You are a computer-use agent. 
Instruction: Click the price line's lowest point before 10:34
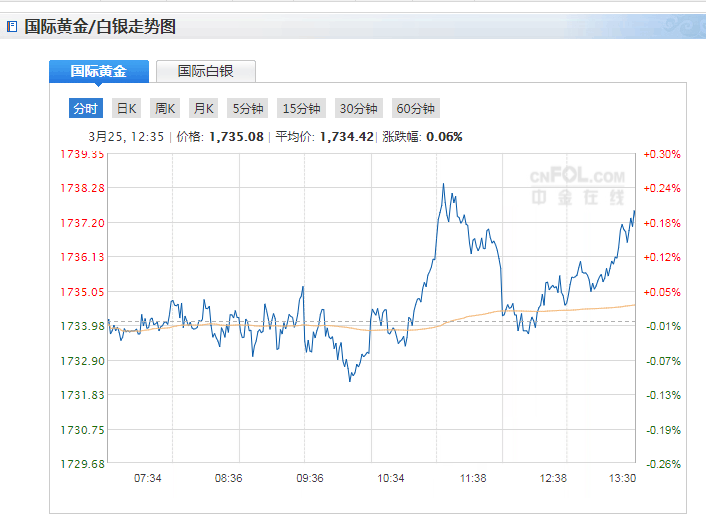click(350, 381)
